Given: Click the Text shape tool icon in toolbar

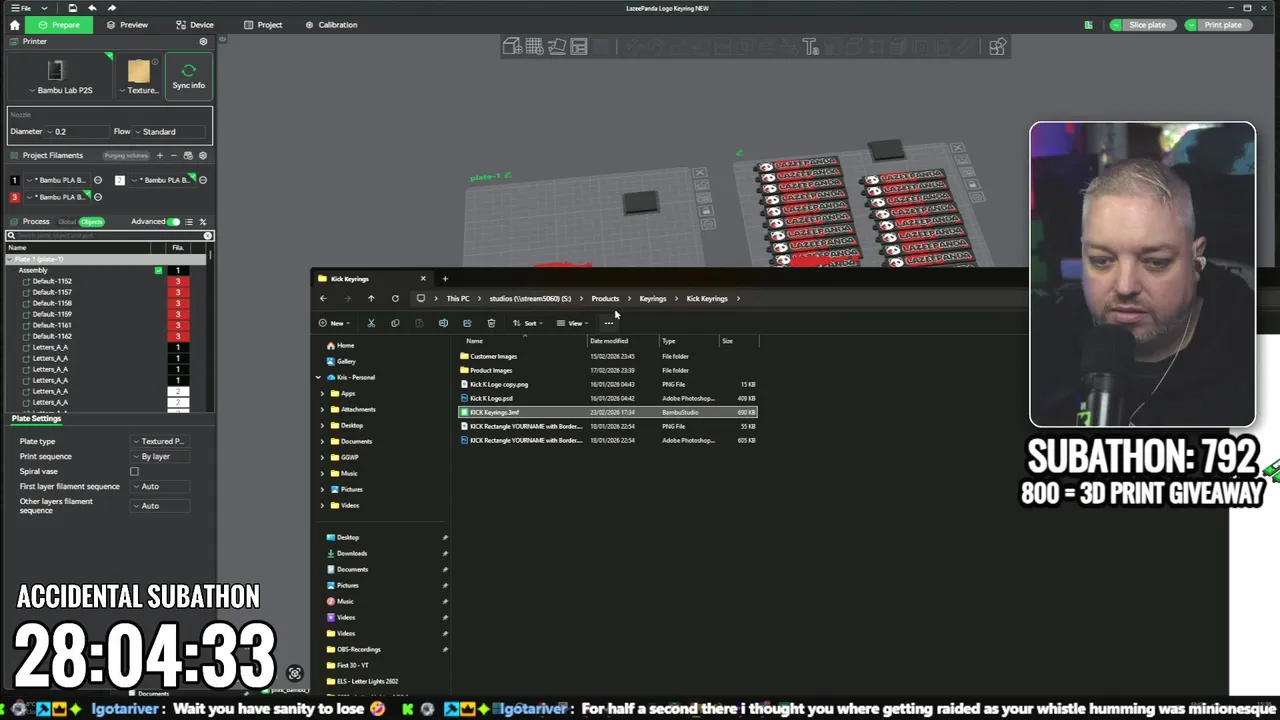Looking at the screenshot, I should (x=811, y=46).
